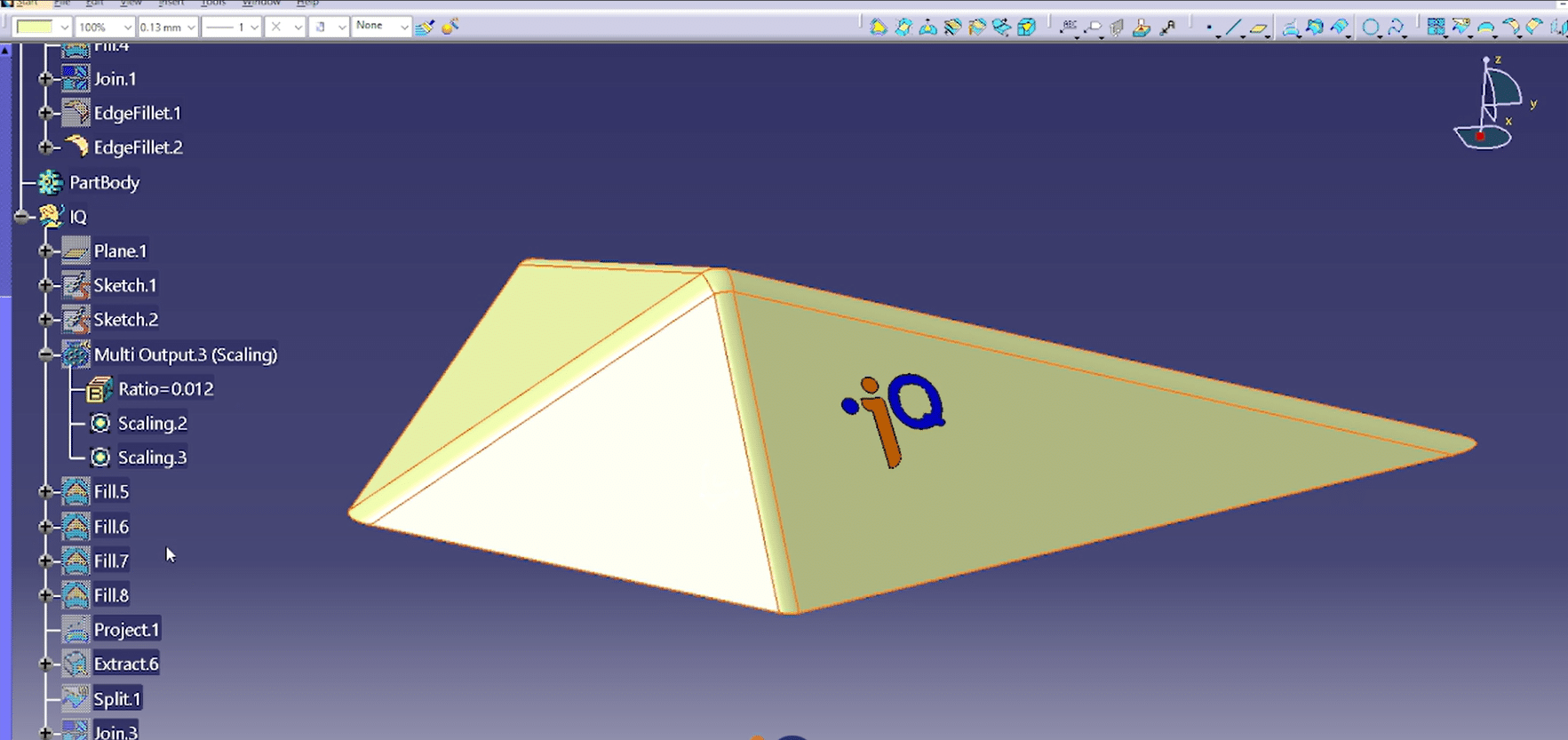Open the 0.13 mm line thickness dropdown
1568x740 pixels.
(x=190, y=27)
